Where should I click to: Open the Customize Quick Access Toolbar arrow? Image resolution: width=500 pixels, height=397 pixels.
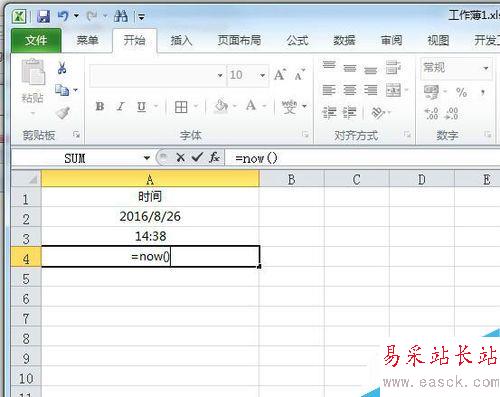[142, 16]
